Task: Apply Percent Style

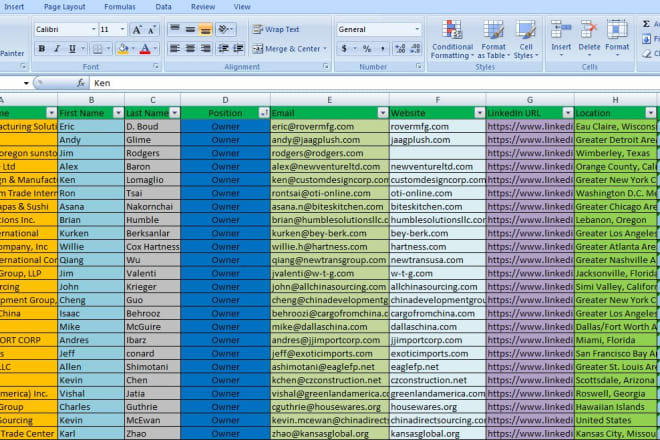Action: (x=367, y=49)
